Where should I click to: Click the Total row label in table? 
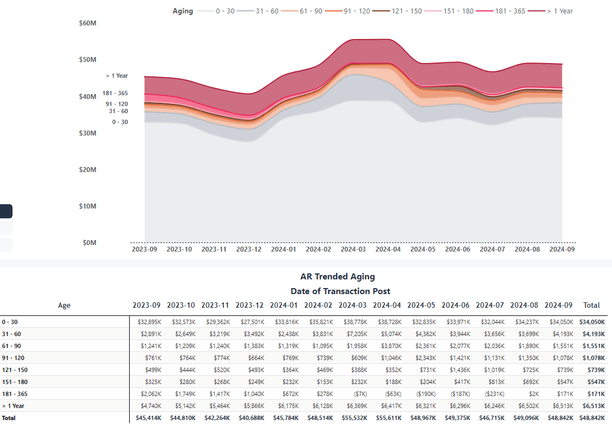[9, 418]
